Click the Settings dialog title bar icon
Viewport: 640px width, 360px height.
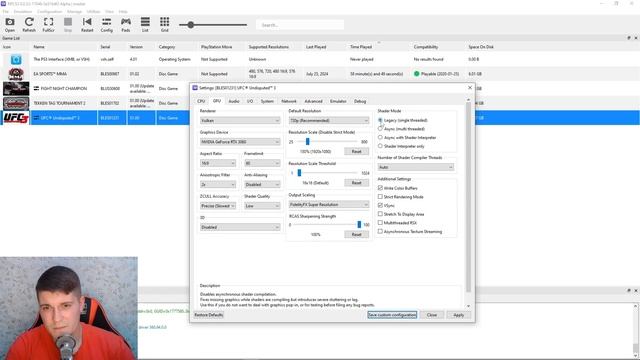(x=195, y=88)
